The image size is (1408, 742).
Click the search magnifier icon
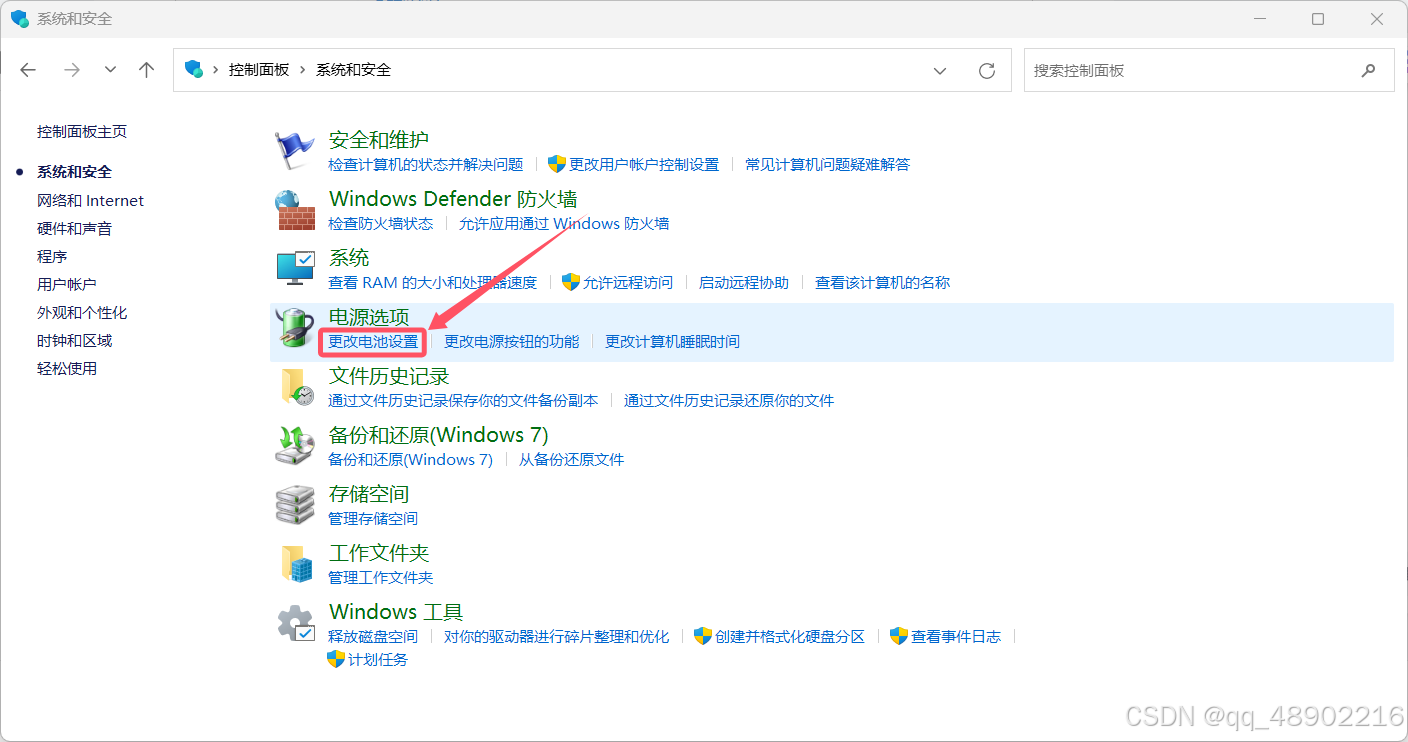click(x=1369, y=70)
